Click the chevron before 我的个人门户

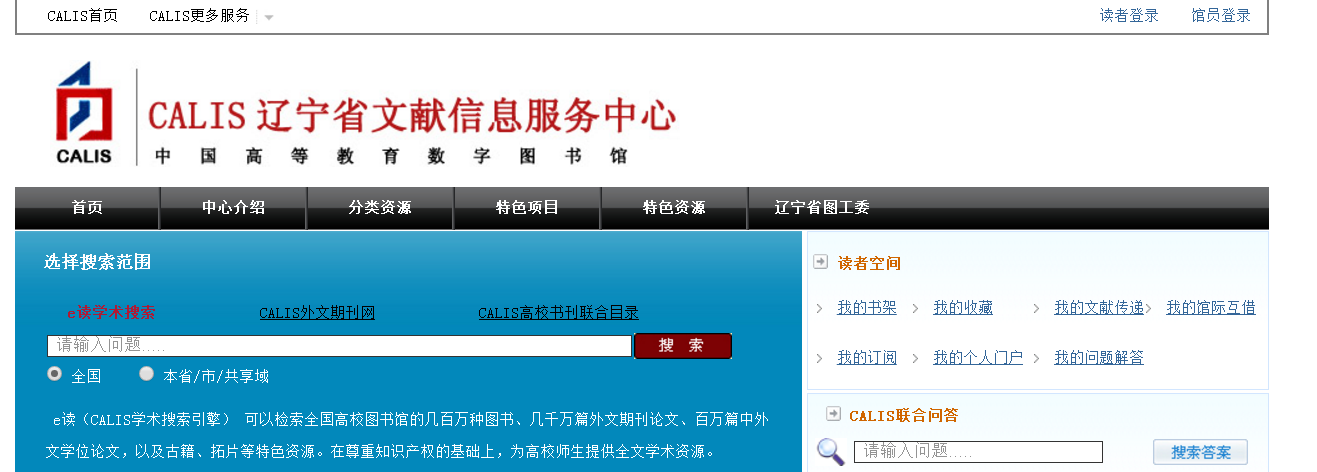coord(916,358)
